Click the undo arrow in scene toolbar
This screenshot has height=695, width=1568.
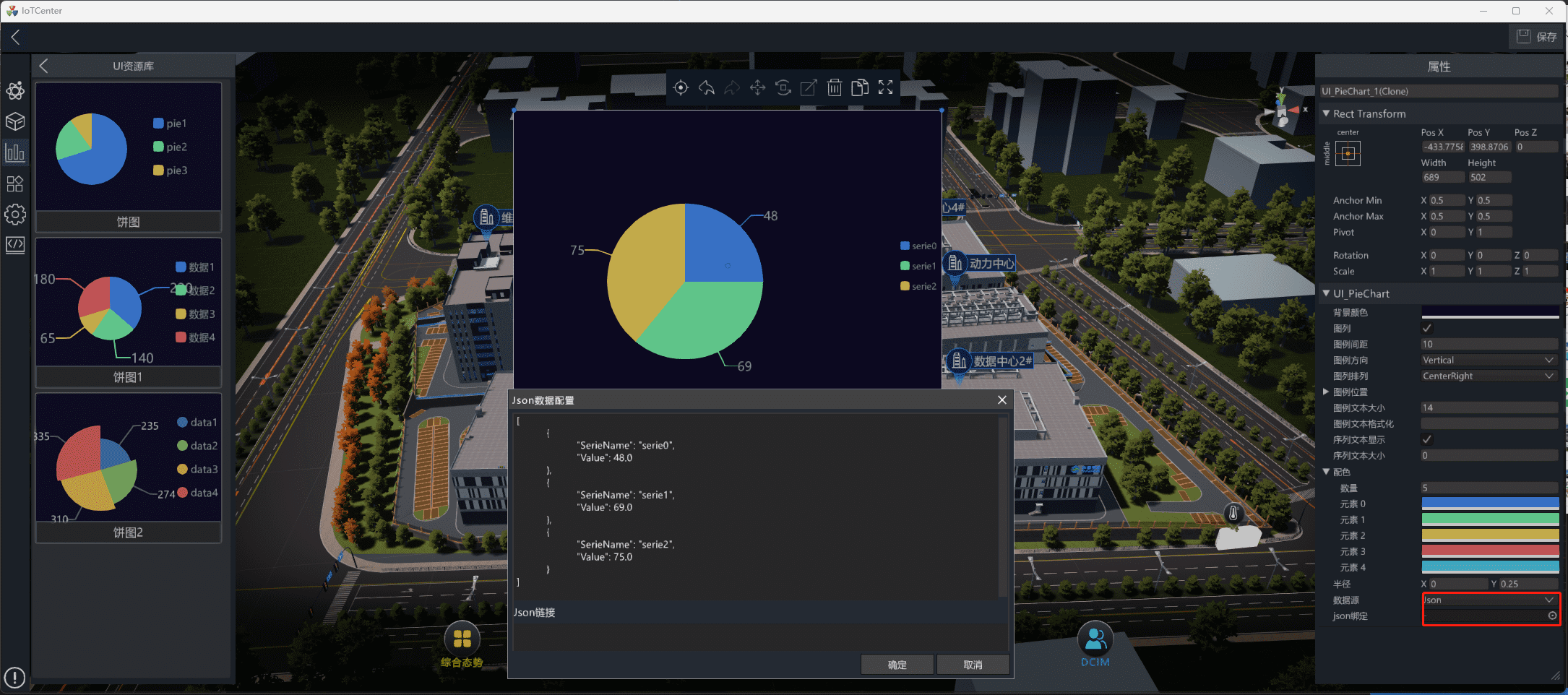coord(706,88)
